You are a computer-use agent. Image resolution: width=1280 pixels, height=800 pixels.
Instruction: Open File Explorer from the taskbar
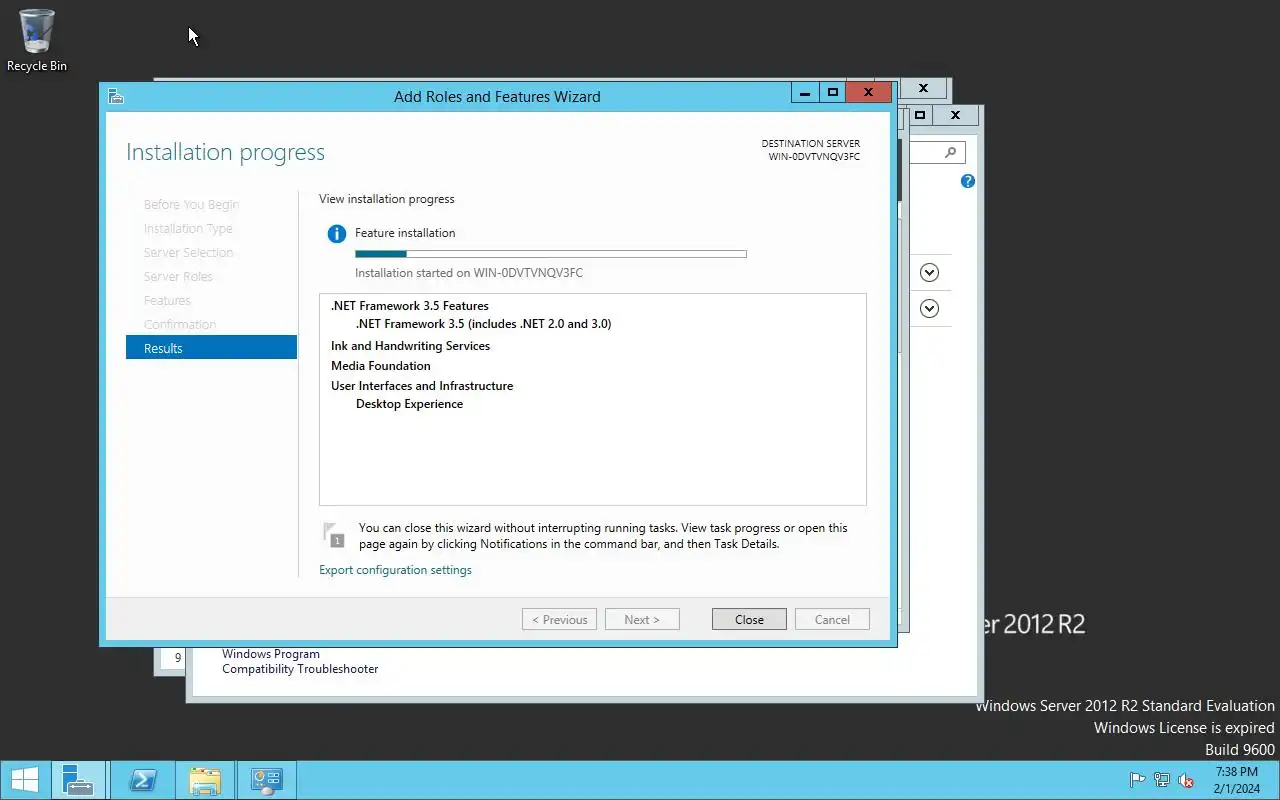point(205,780)
